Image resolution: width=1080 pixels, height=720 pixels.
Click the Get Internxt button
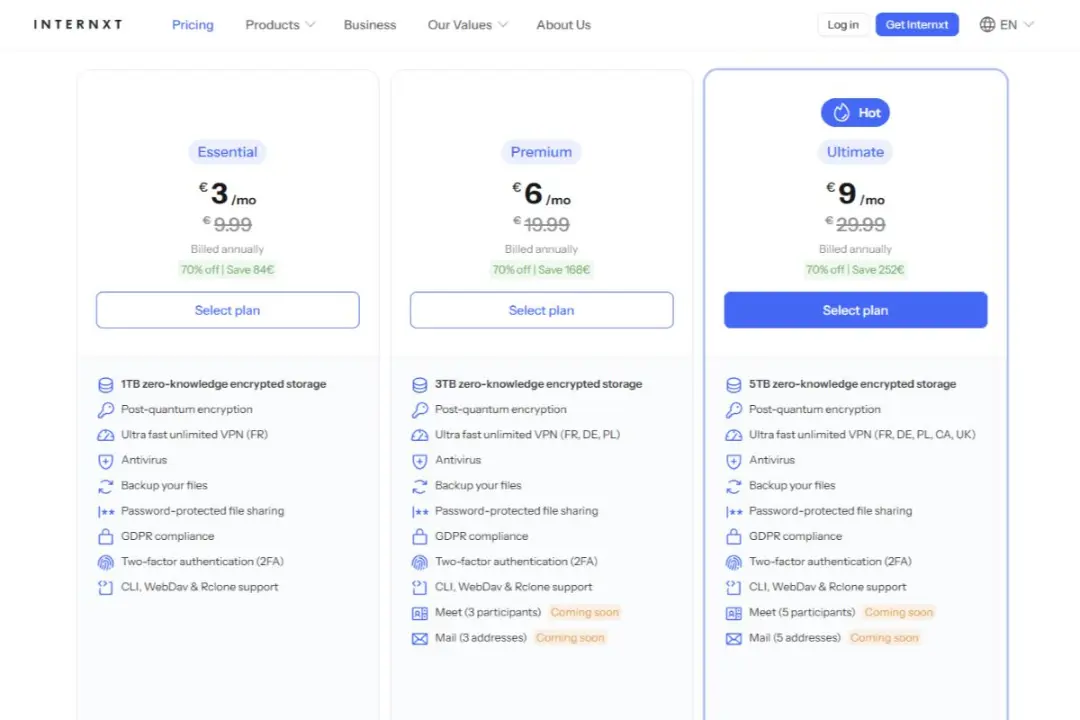pyautogui.click(x=917, y=25)
